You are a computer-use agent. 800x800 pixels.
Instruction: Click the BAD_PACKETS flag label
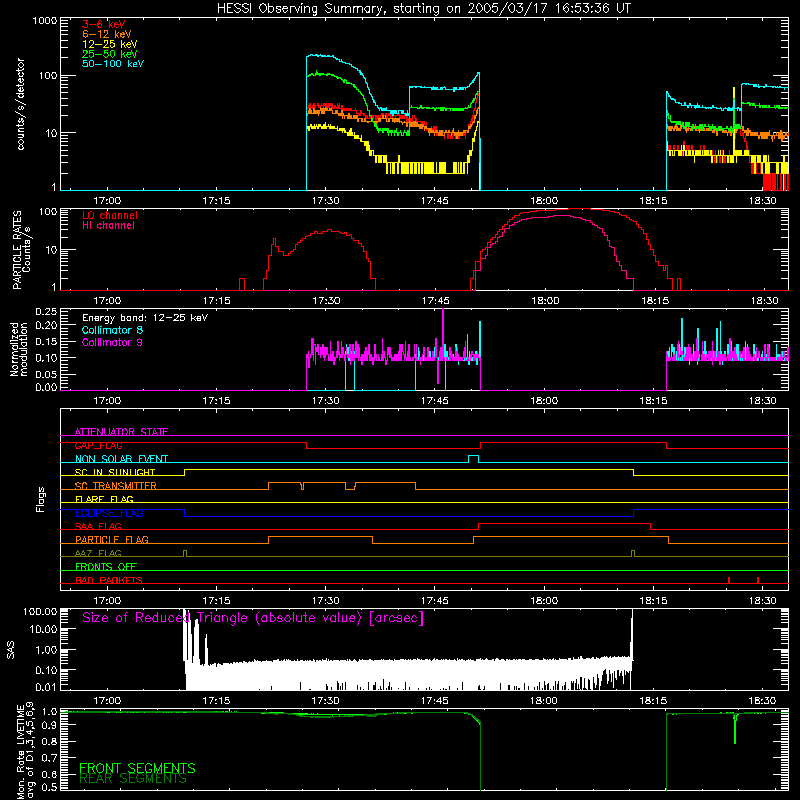coord(109,580)
